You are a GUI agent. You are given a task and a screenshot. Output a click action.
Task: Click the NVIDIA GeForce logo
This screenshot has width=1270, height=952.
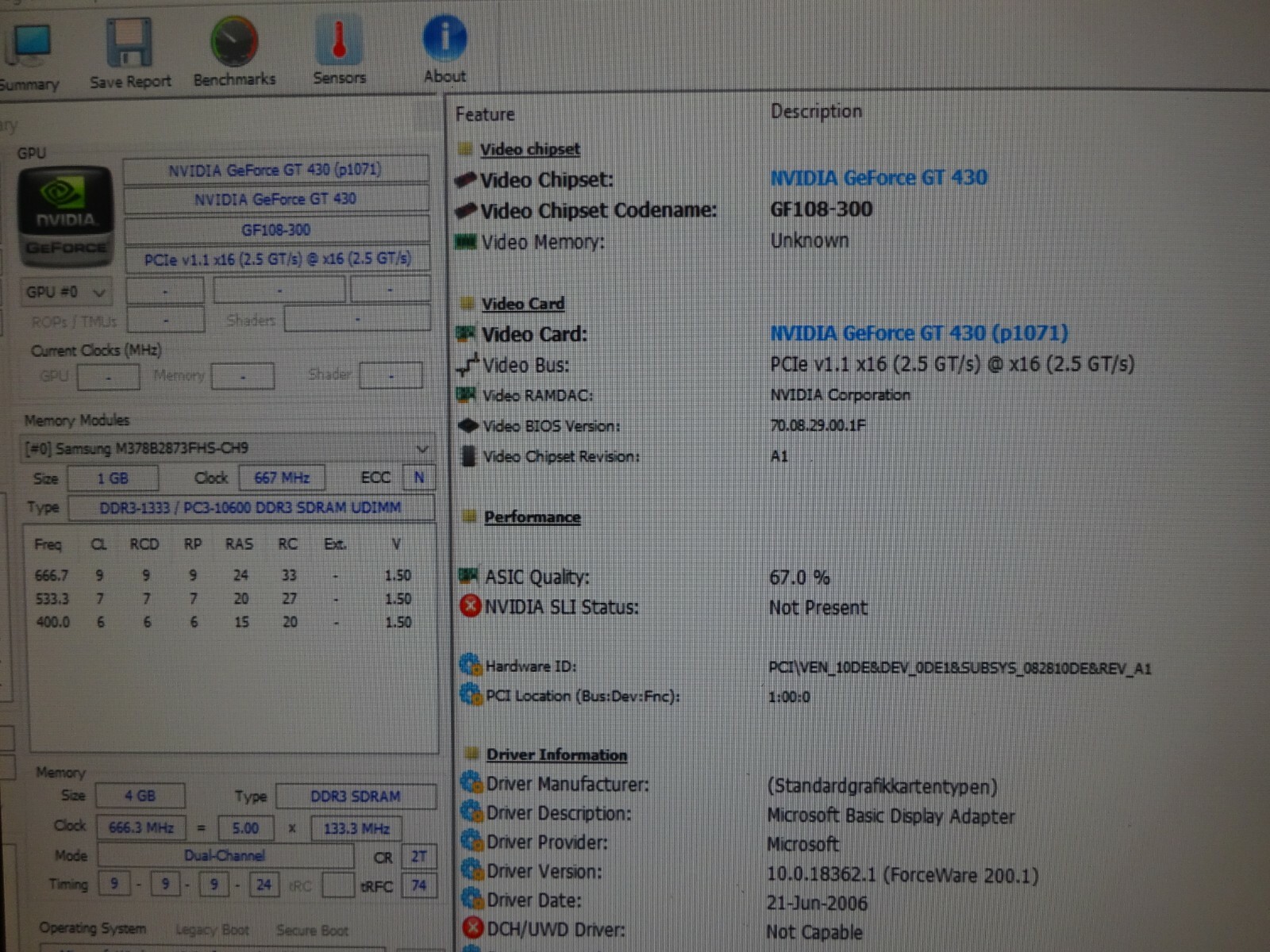coord(66,216)
